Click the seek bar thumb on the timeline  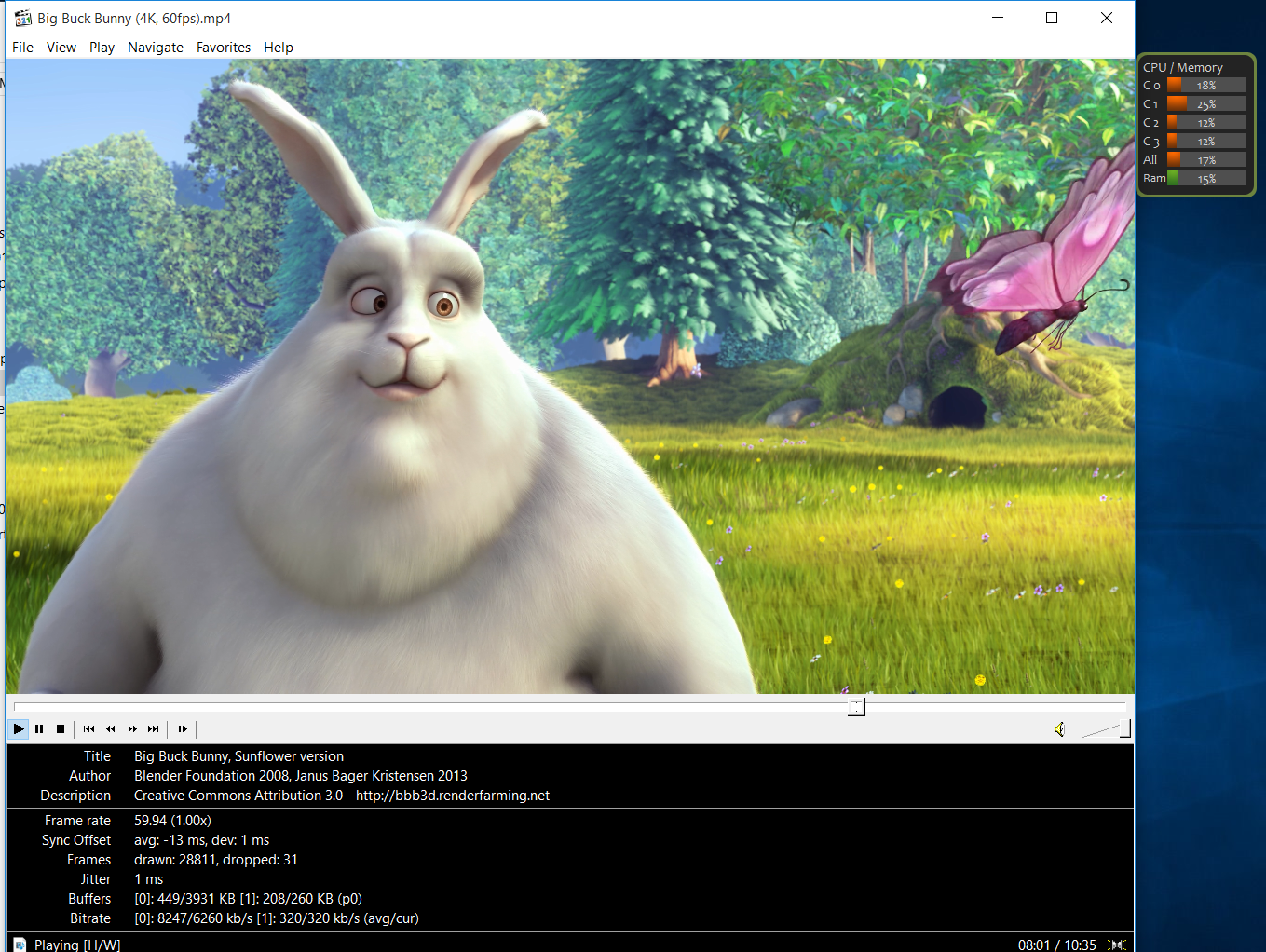tap(856, 707)
